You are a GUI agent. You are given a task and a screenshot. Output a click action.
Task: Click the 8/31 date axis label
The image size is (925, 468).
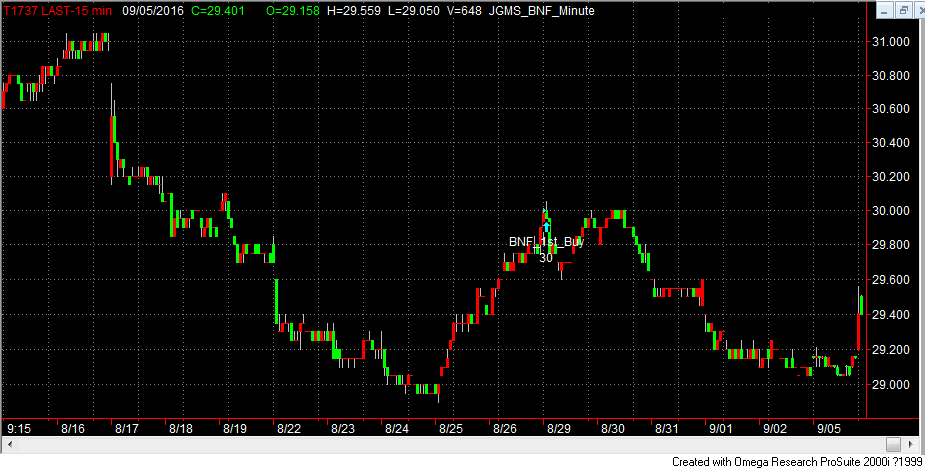click(x=667, y=428)
